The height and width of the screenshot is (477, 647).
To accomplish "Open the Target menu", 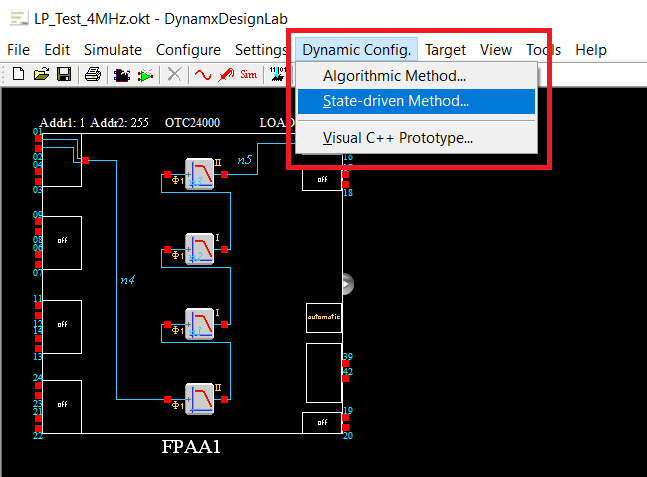I will tap(445, 49).
